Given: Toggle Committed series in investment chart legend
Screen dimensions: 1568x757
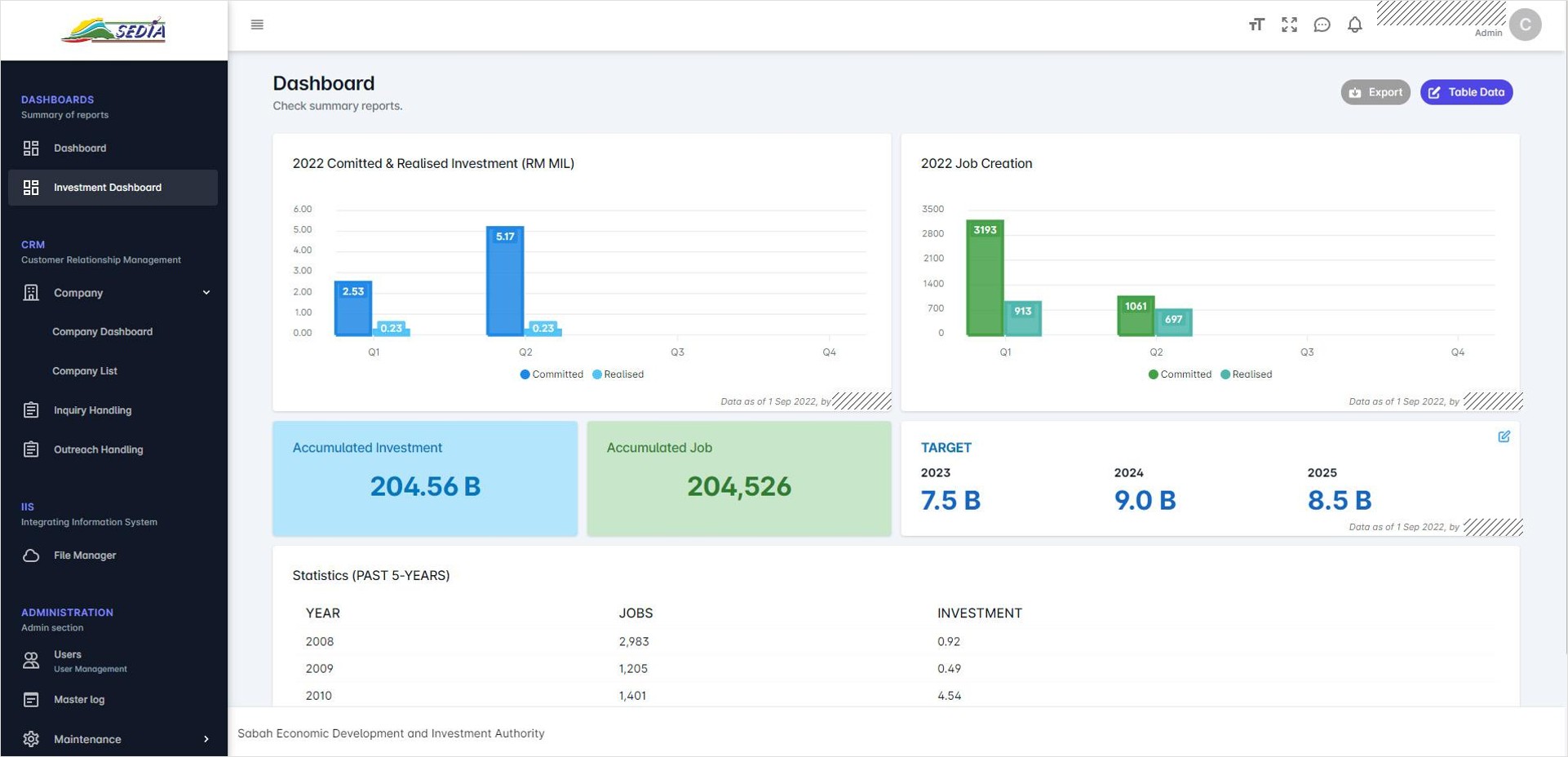Looking at the screenshot, I should 551,374.
